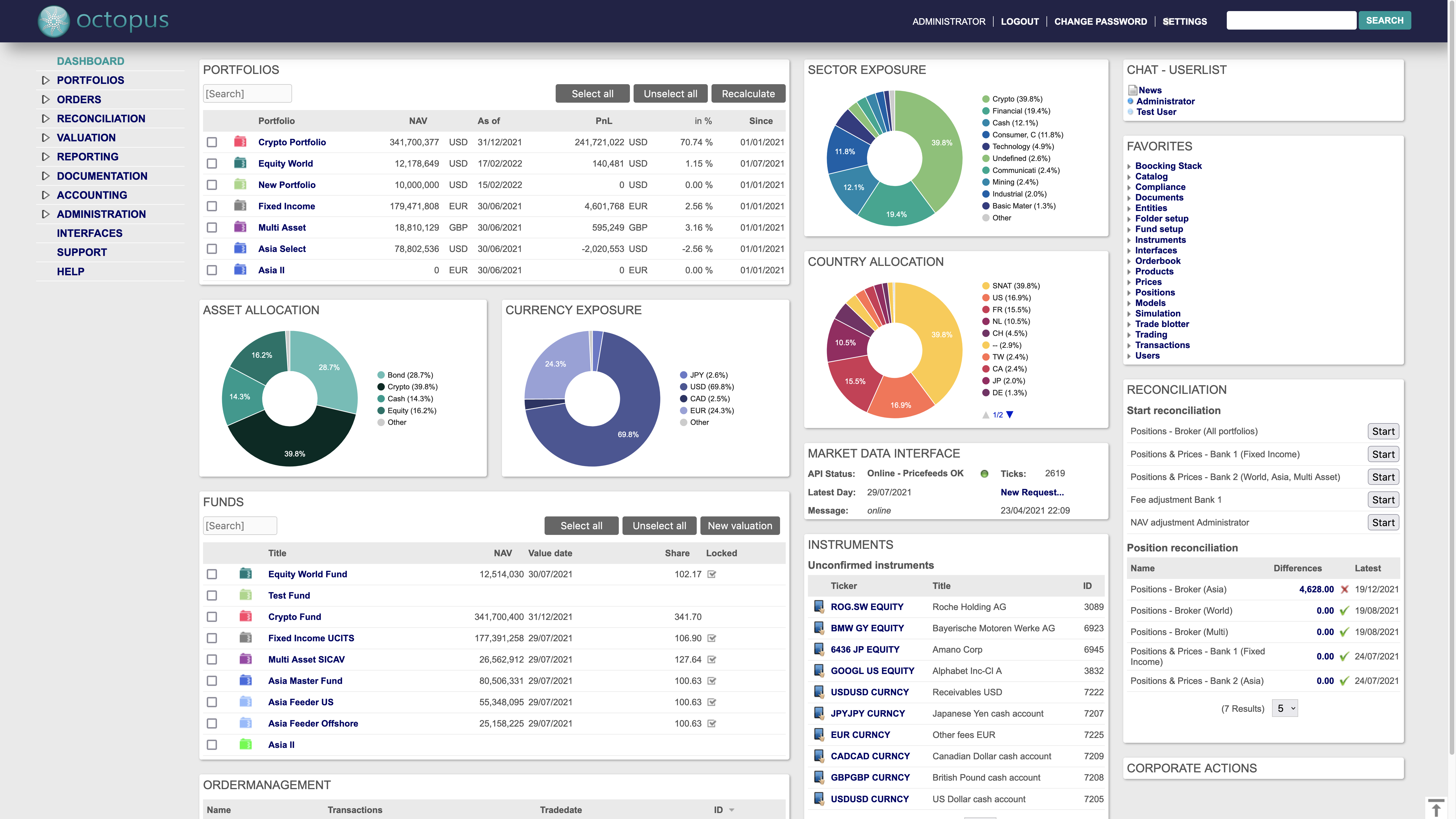Click the ROG.SW EQUITY instrument icon
1456x819 pixels.
point(818,607)
